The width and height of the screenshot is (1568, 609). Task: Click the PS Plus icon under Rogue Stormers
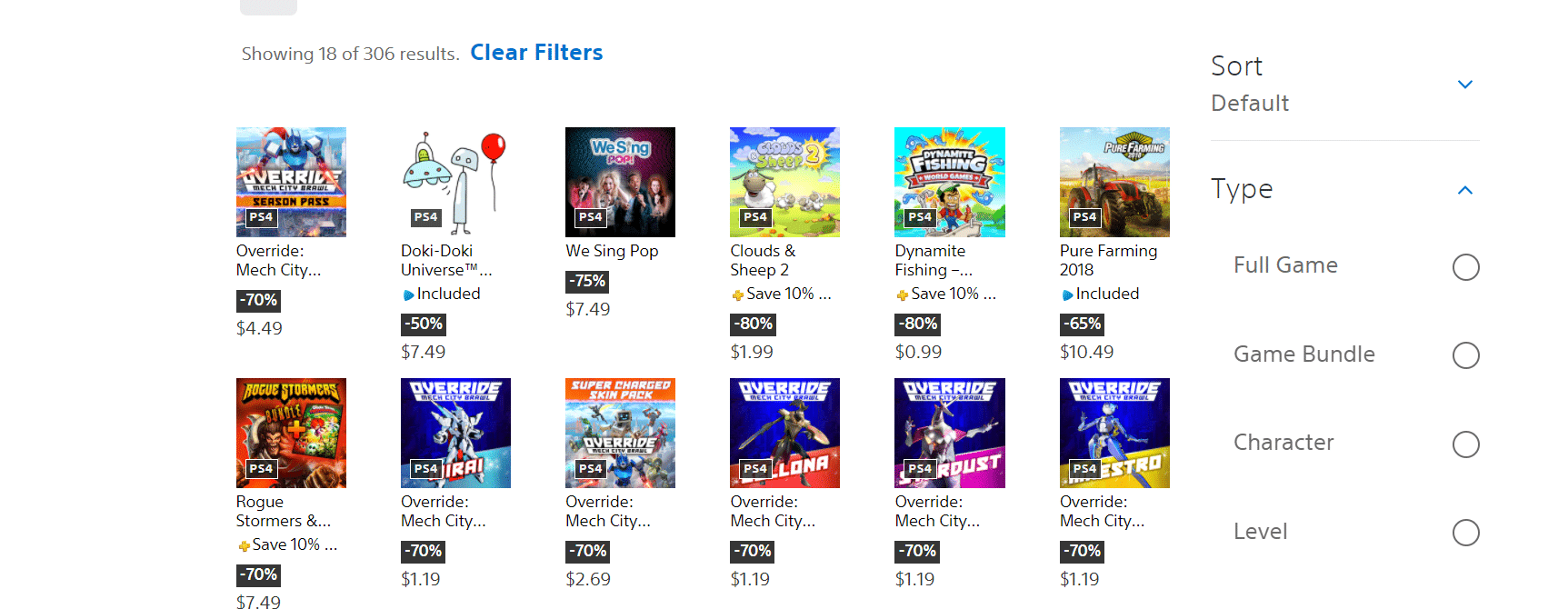pyautogui.click(x=244, y=545)
